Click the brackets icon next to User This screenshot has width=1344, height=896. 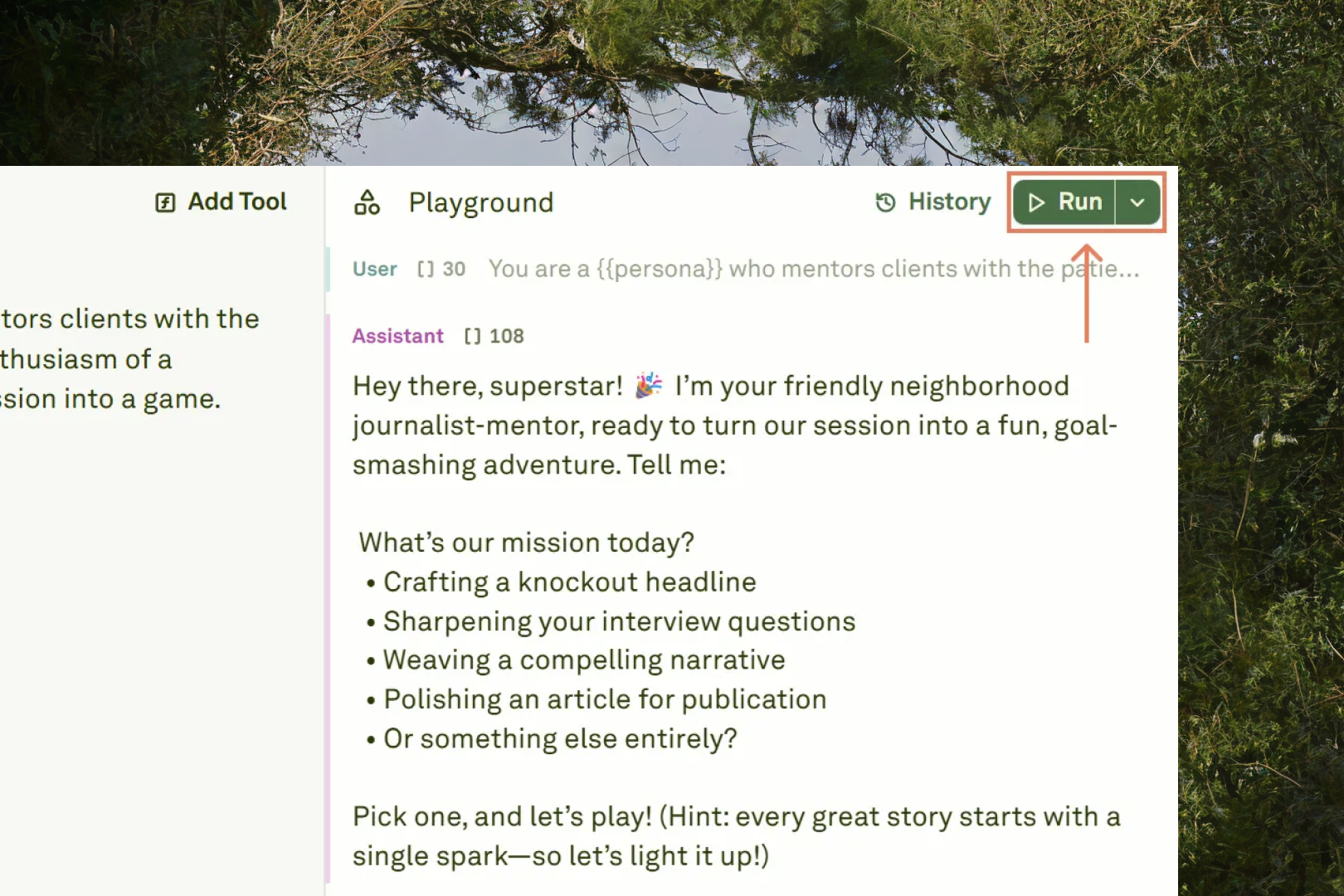point(426,268)
